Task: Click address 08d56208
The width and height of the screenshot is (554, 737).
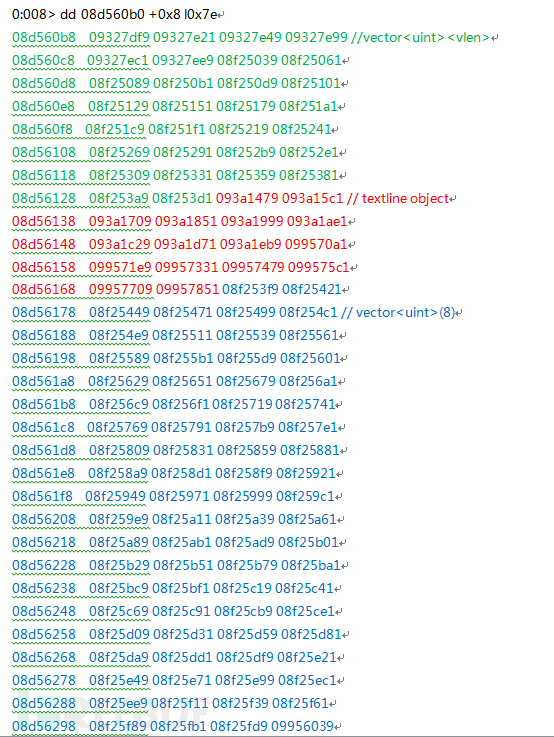Action: click(x=44, y=520)
